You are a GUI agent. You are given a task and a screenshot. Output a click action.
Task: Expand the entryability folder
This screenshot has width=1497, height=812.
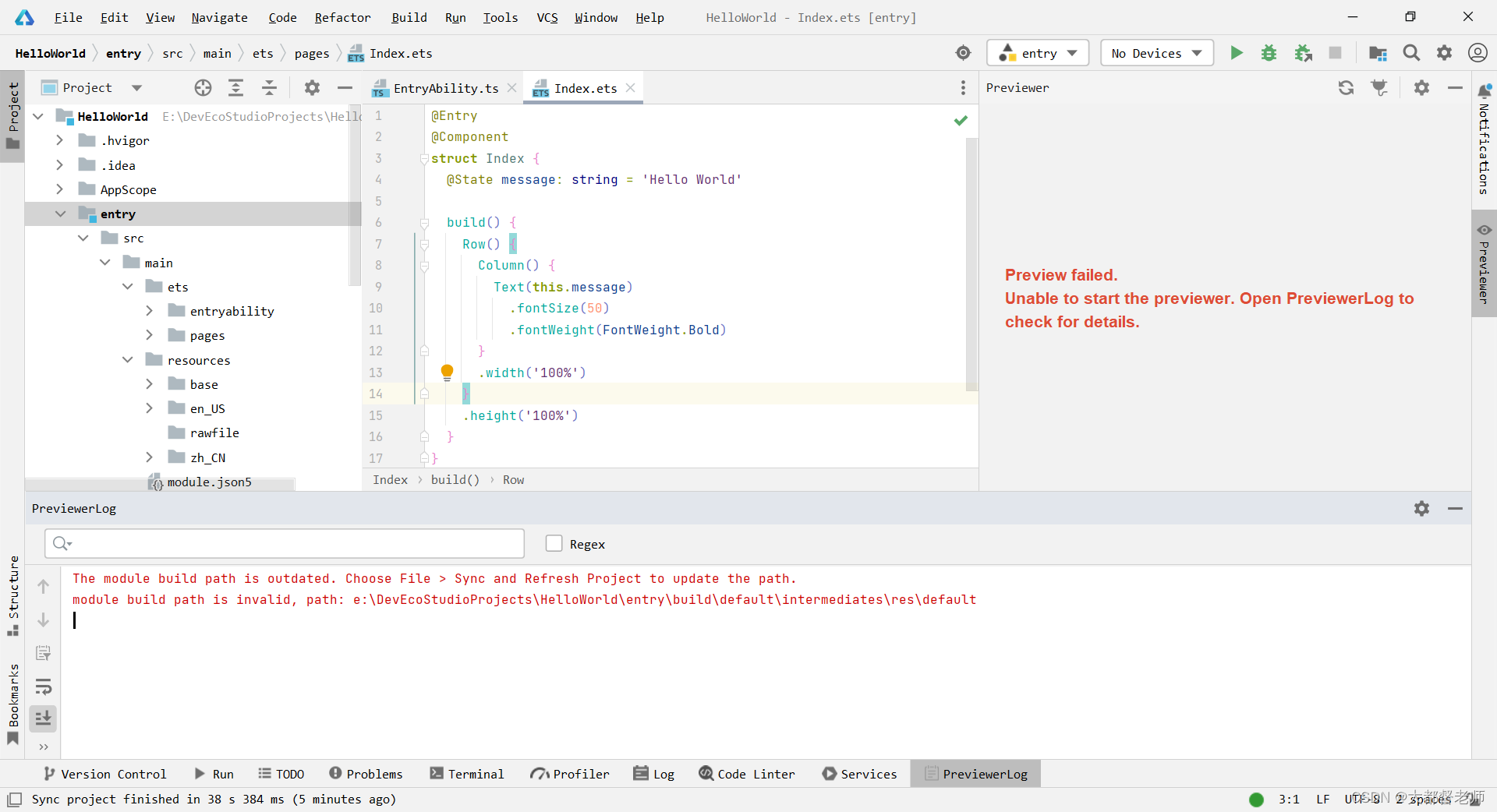pos(149,311)
